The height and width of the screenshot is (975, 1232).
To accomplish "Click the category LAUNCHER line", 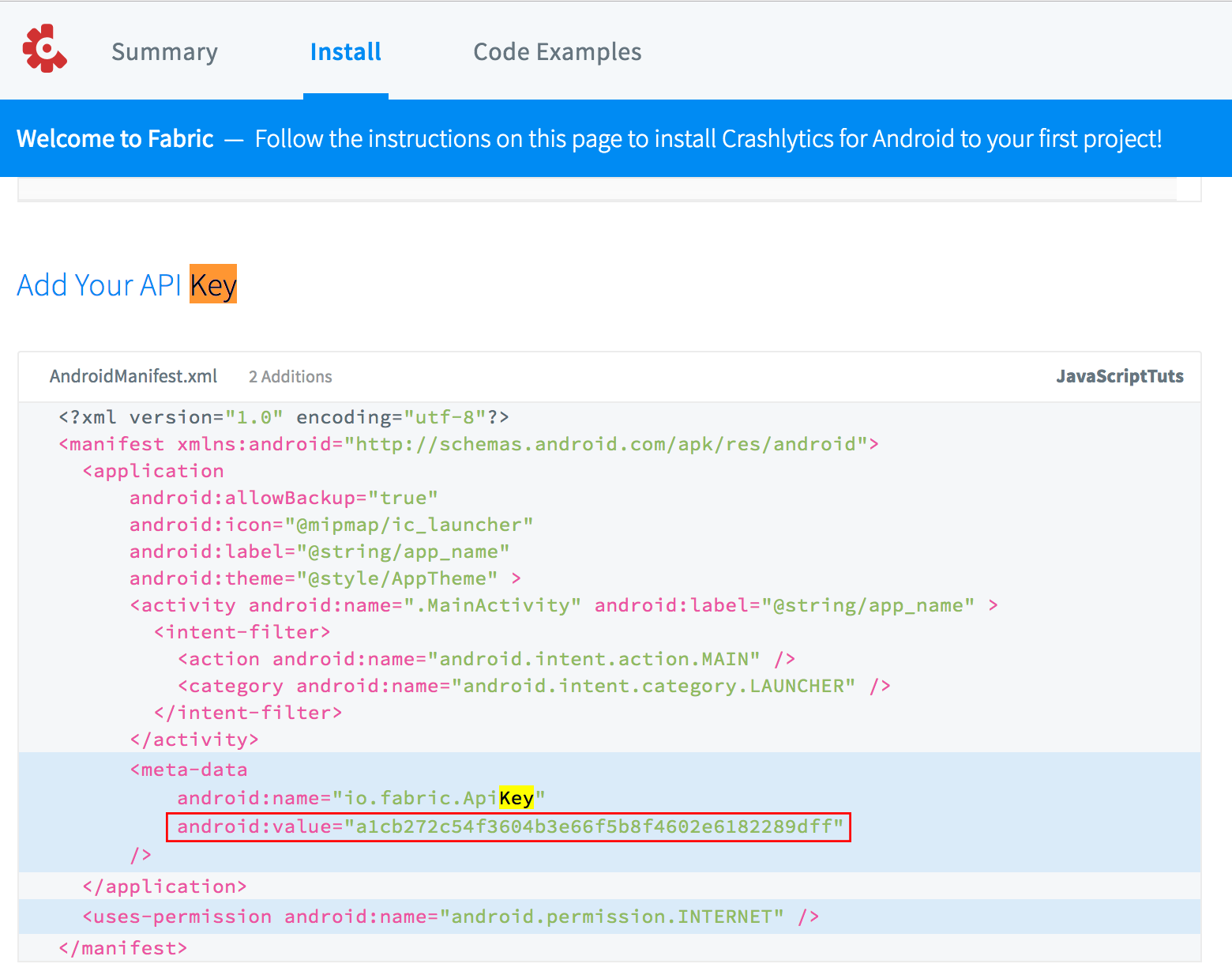I will pos(534,686).
